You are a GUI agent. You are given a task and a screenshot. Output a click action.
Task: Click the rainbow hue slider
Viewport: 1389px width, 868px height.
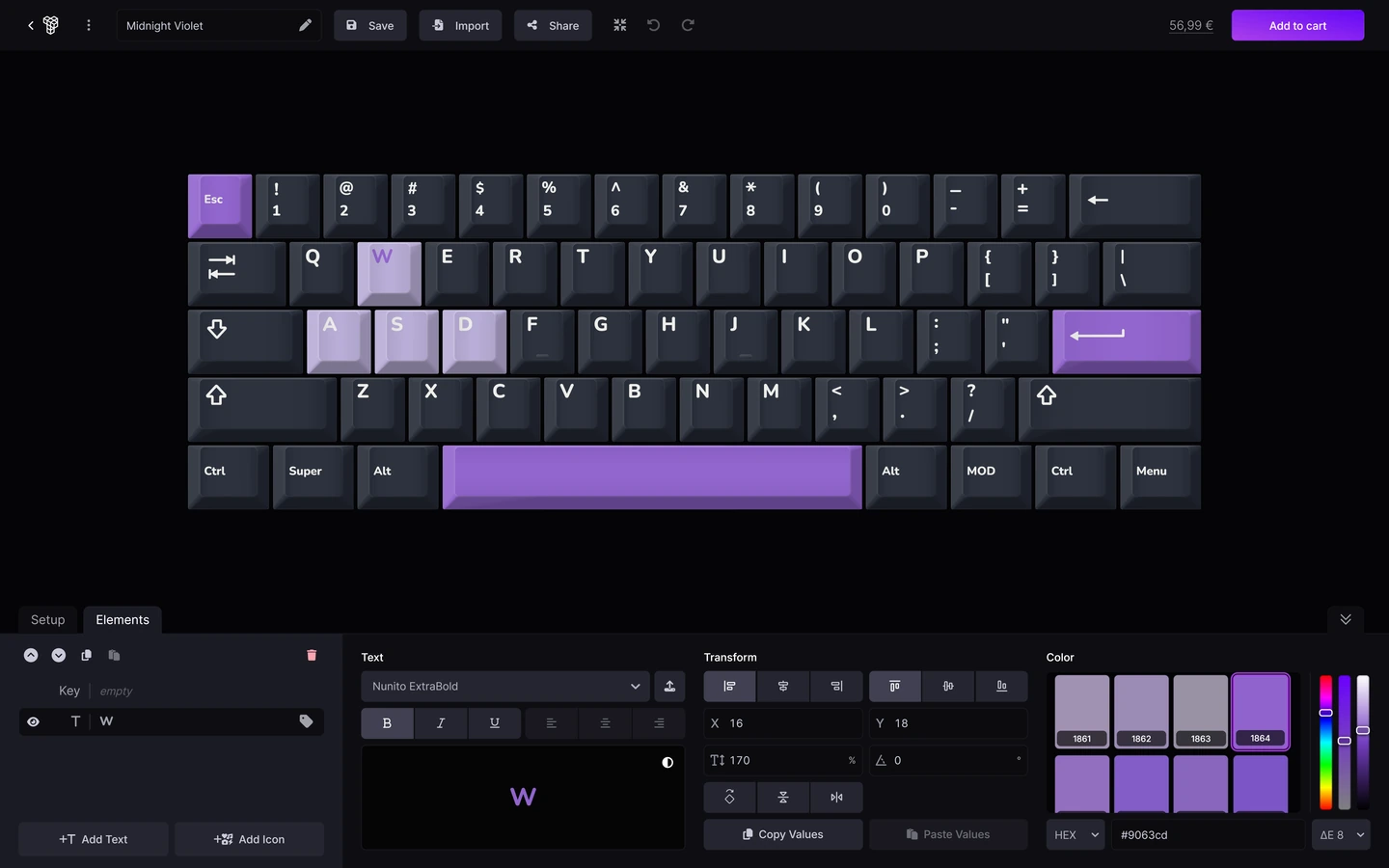1325,742
